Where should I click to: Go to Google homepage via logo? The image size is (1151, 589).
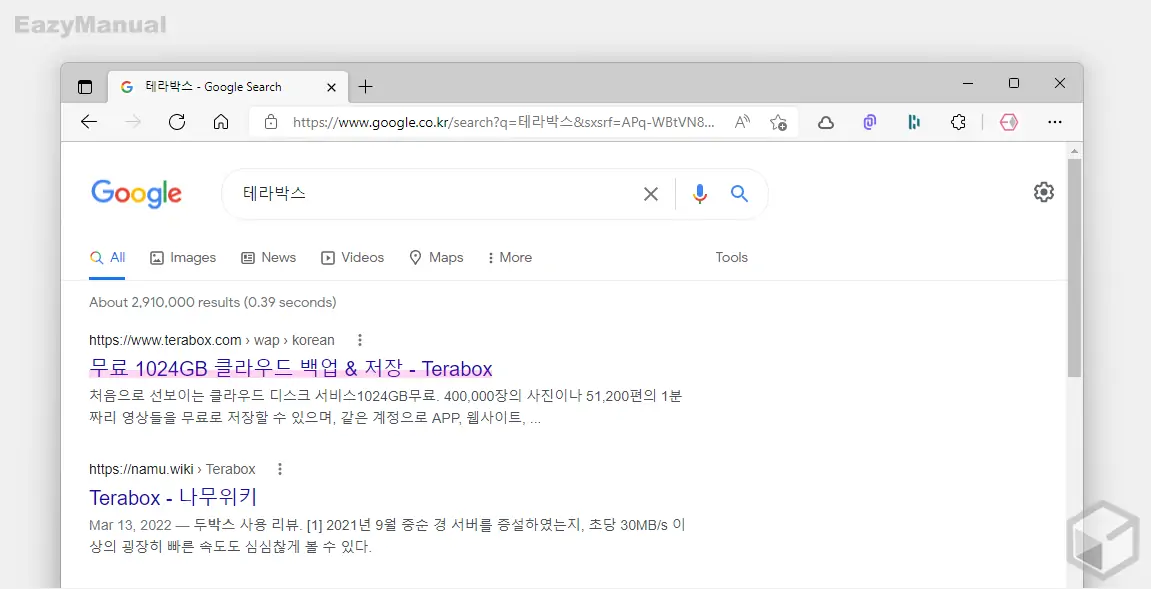(137, 194)
